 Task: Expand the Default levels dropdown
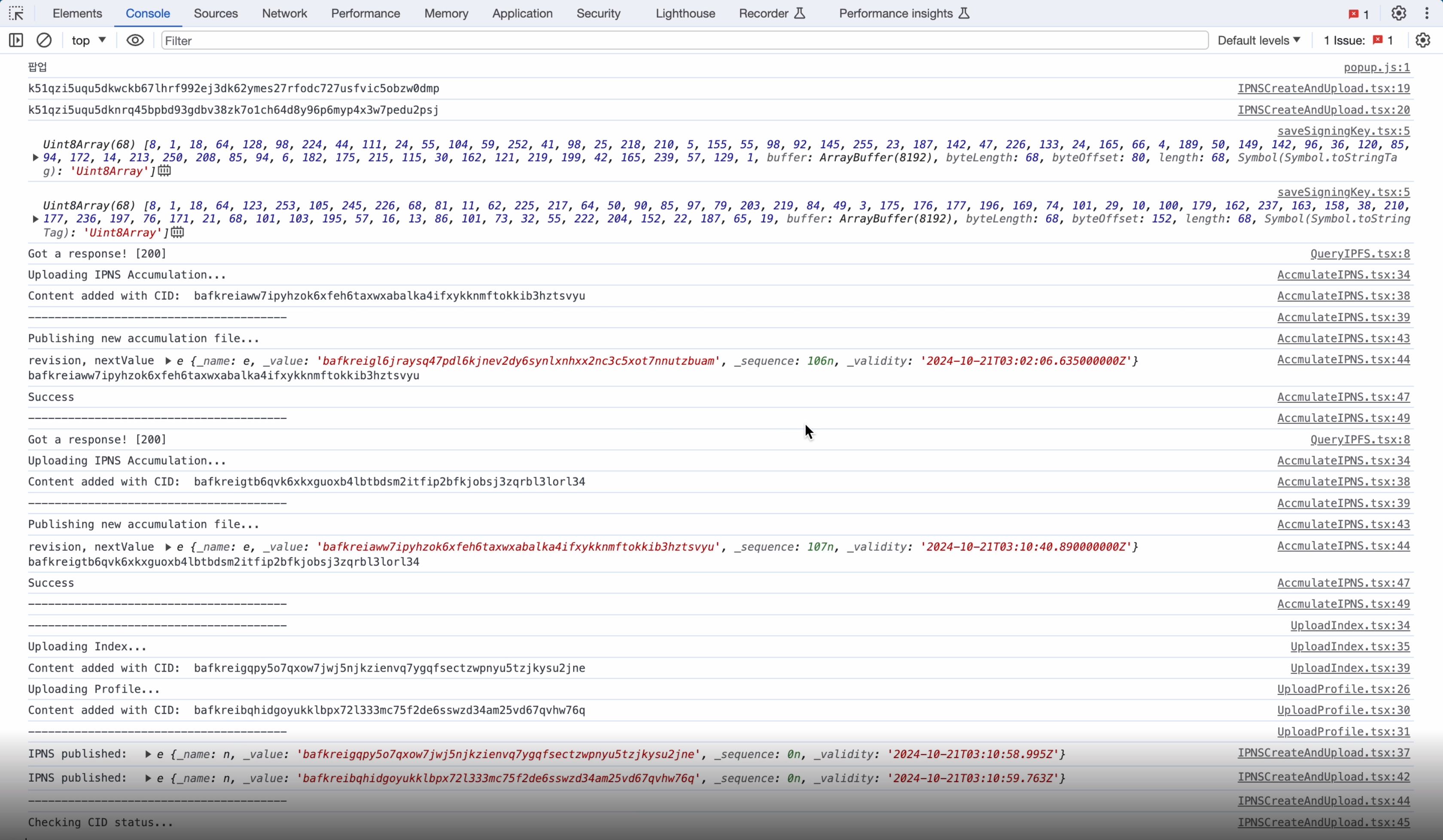pyautogui.click(x=1258, y=40)
